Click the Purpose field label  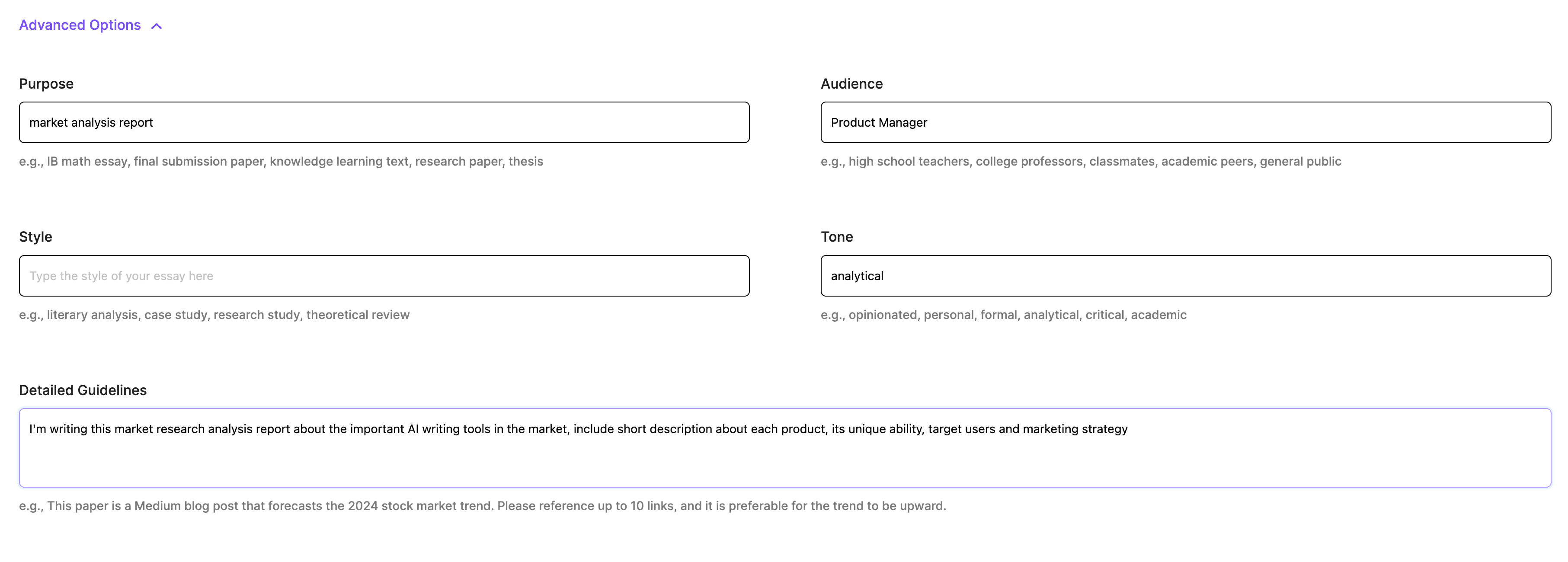point(46,84)
